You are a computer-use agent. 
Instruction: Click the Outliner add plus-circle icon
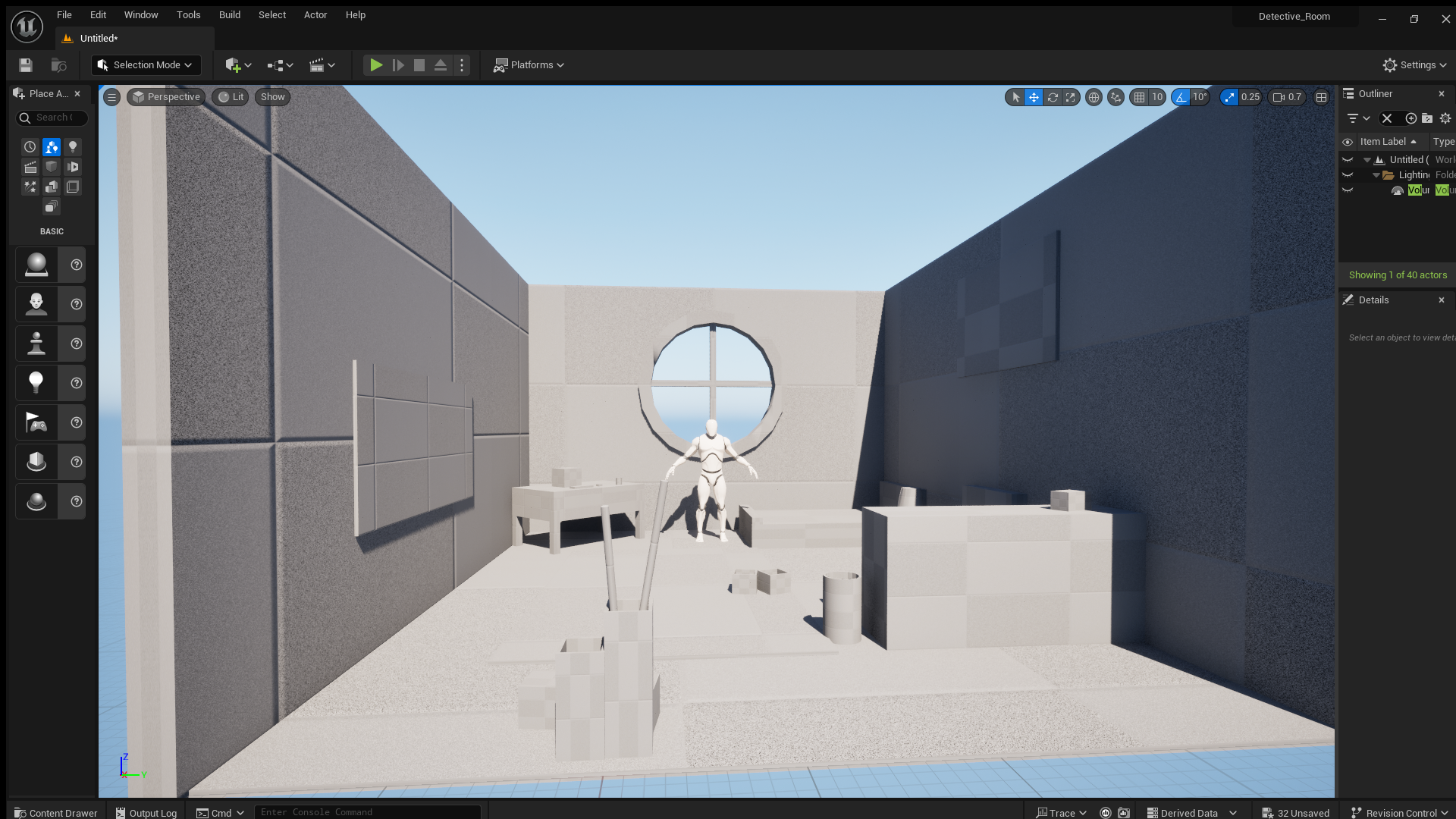(1410, 118)
